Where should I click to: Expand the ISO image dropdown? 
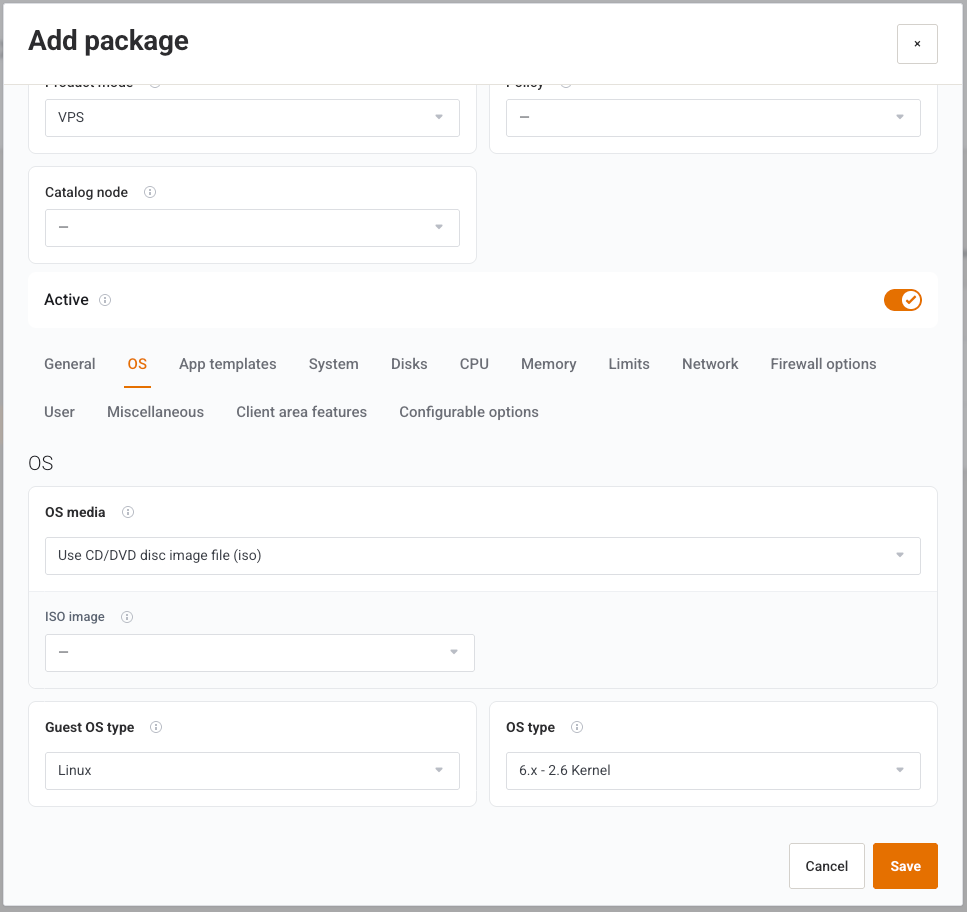260,653
